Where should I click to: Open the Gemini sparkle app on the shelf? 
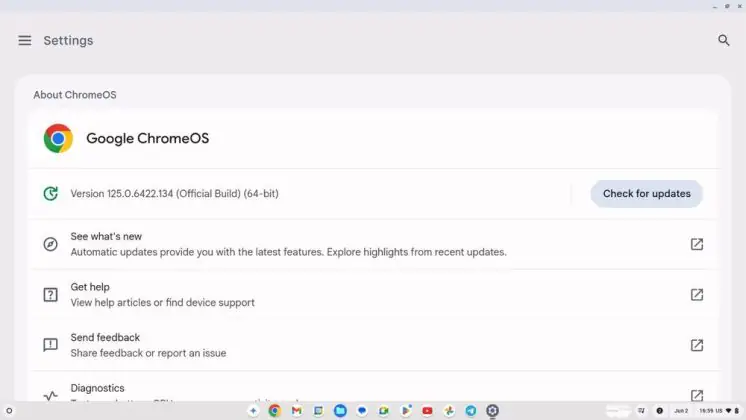(x=253, y=410)
